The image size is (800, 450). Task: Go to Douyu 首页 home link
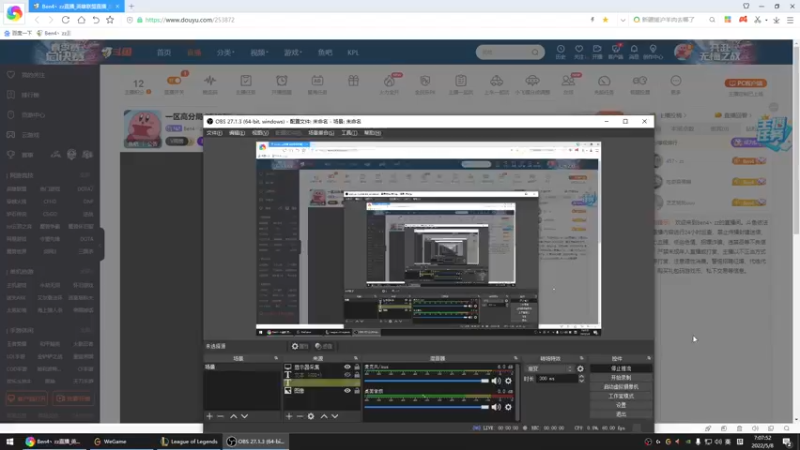tap(164, 53)
